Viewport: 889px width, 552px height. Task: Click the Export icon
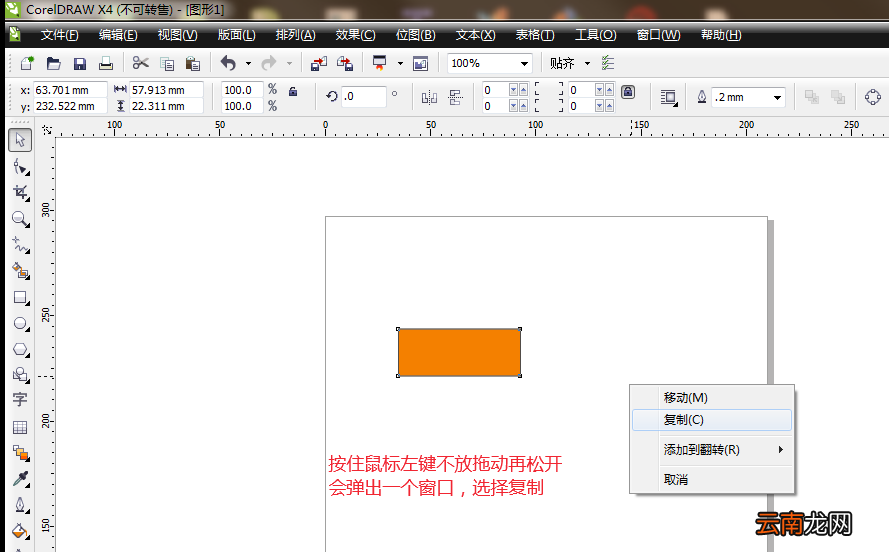(x=345, y=63)
